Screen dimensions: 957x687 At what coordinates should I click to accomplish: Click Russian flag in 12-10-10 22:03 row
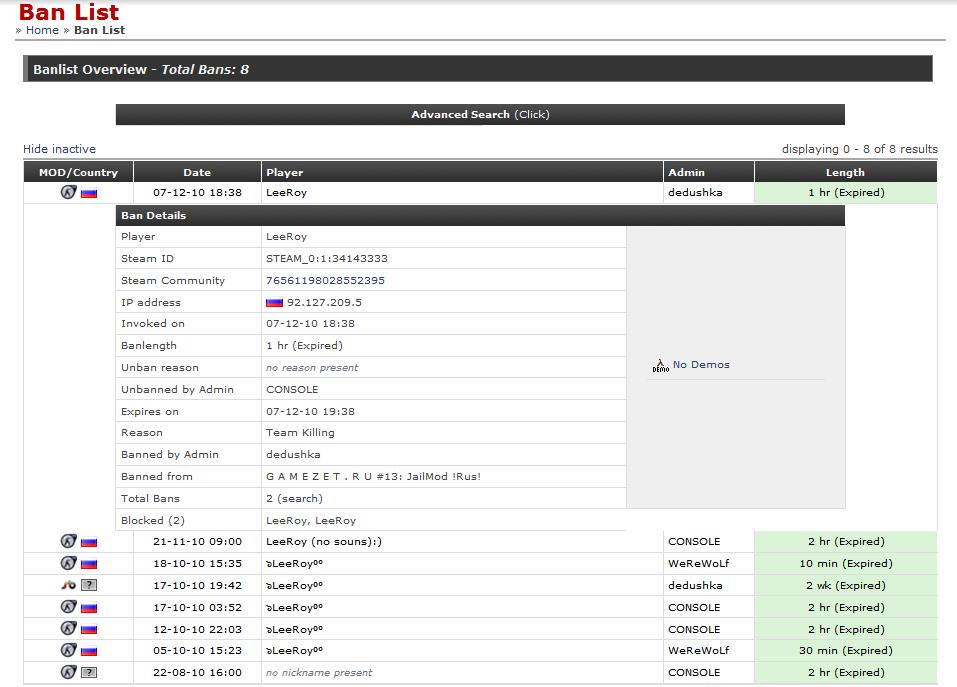pyautogui.click(x=89, y=630)
